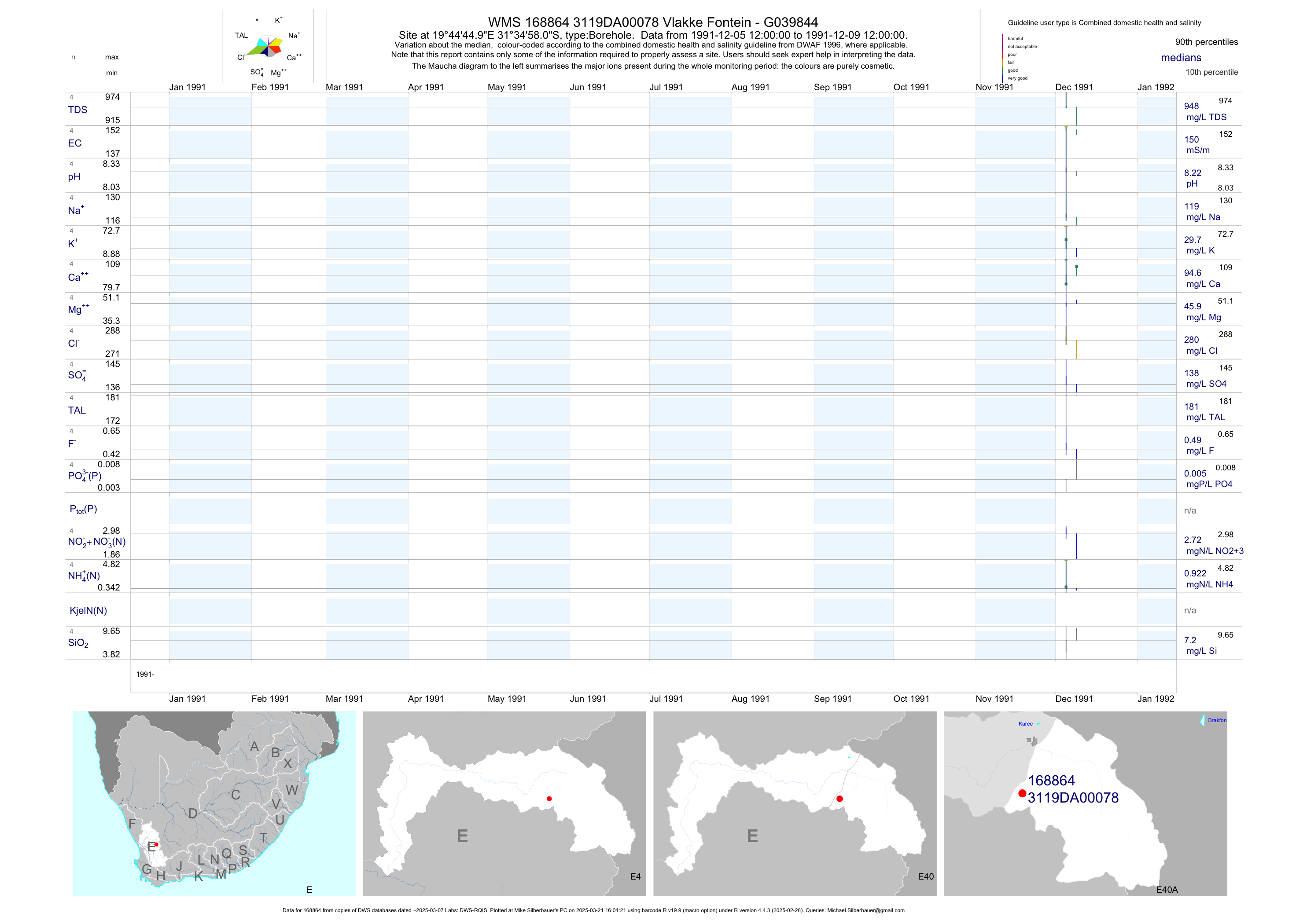1307x924 pixels.
Task: Open the South Africa overview map thumbnail
Action: coord(214,803)
